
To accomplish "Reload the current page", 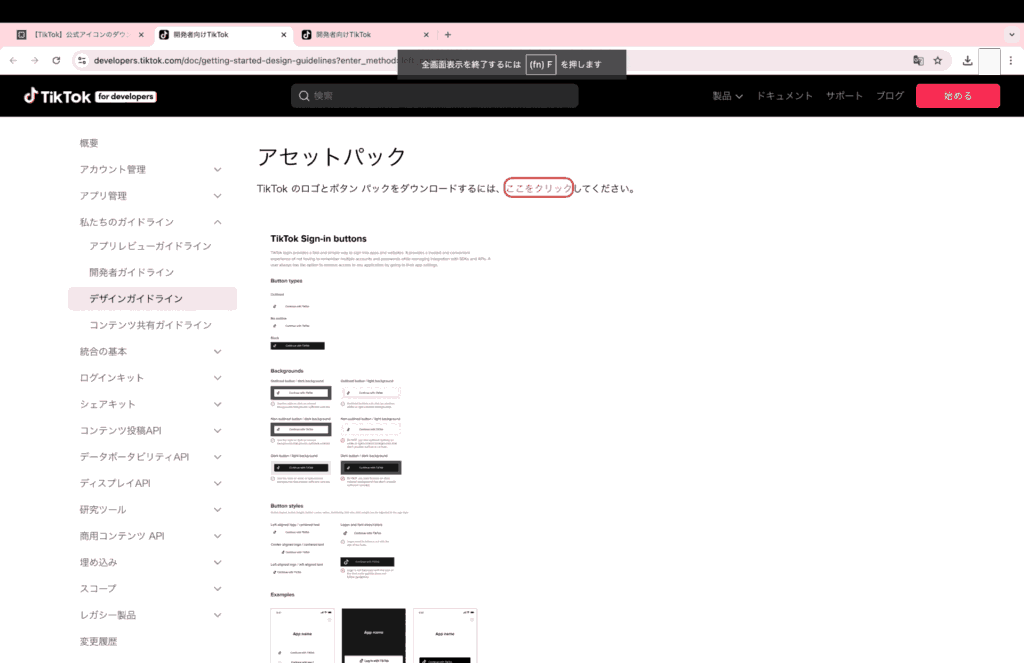I will coord(56,61).
